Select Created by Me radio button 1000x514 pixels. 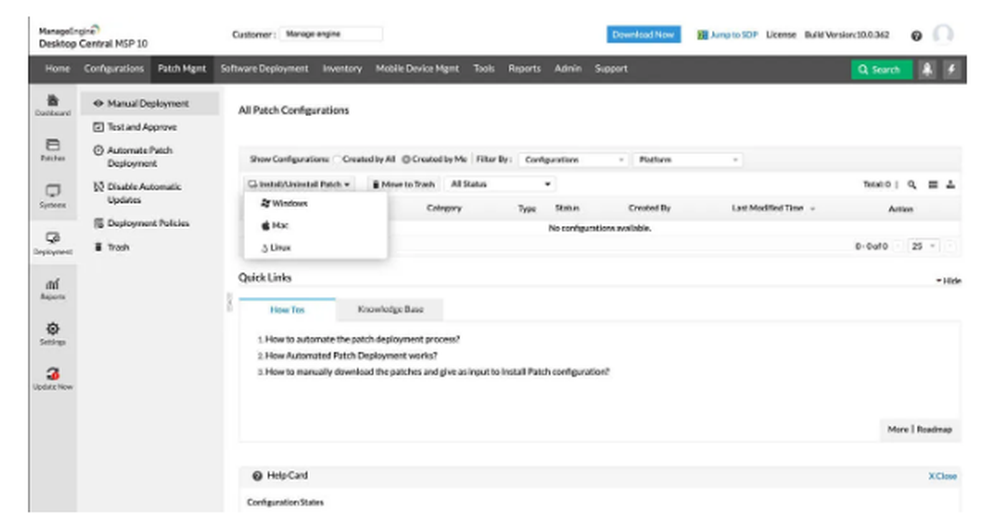point(406,159)
